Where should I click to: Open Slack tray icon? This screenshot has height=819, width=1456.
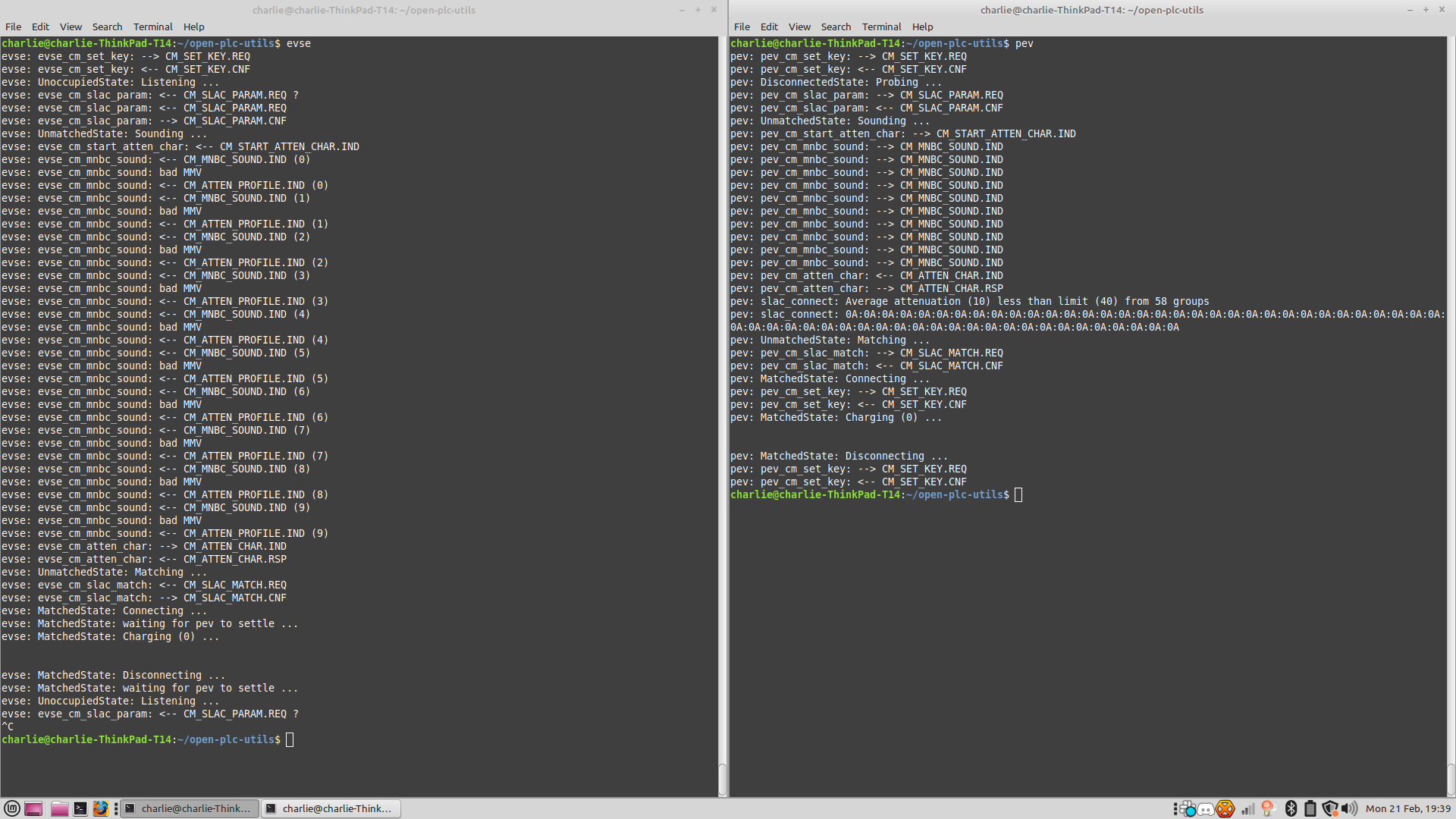tap(1188, 809)
